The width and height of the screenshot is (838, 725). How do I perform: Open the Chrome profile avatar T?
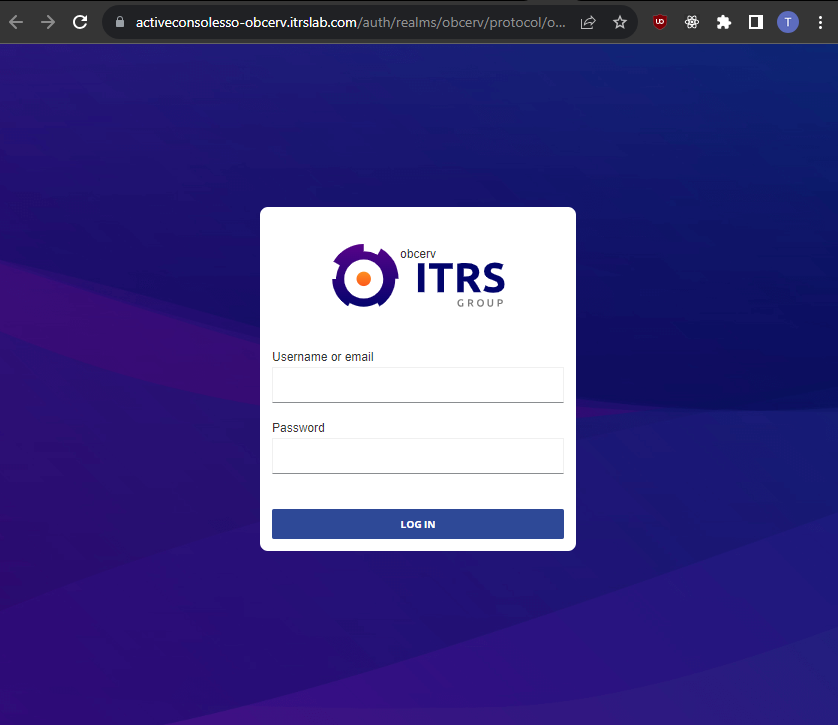(x=788, y=22)
